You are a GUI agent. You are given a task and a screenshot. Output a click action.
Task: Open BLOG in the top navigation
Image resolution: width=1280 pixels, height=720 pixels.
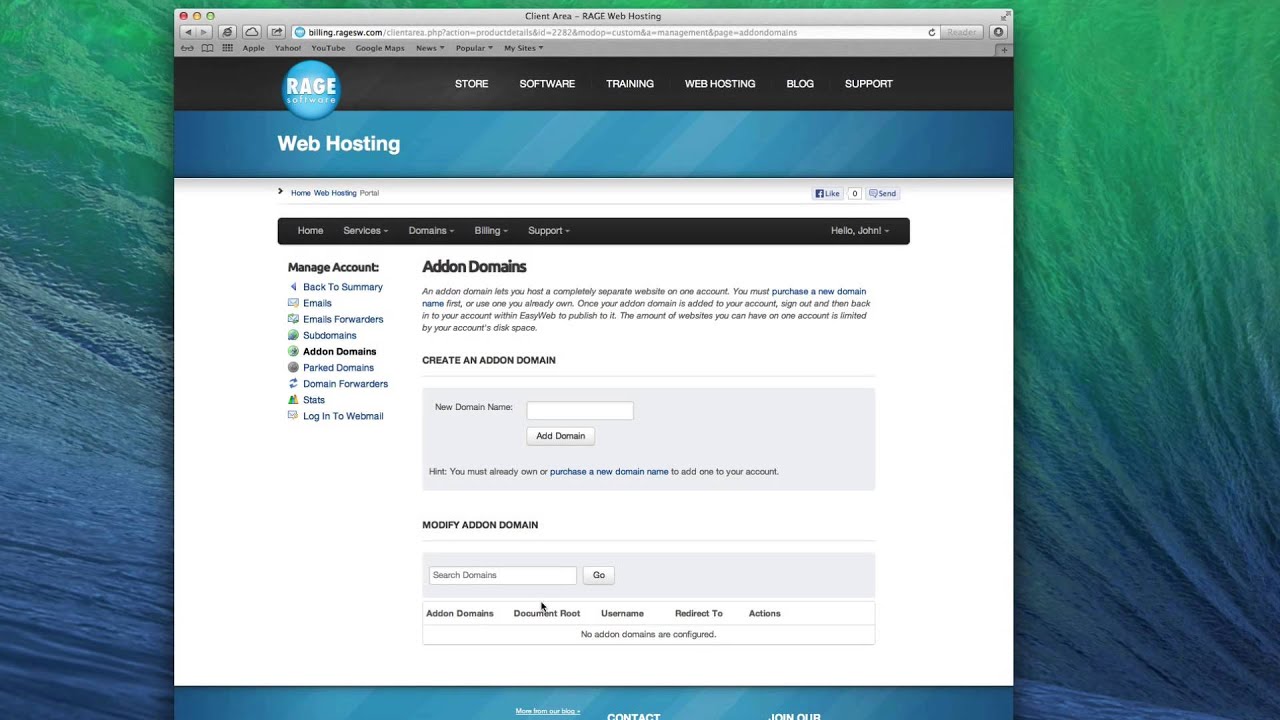[800, 84]
